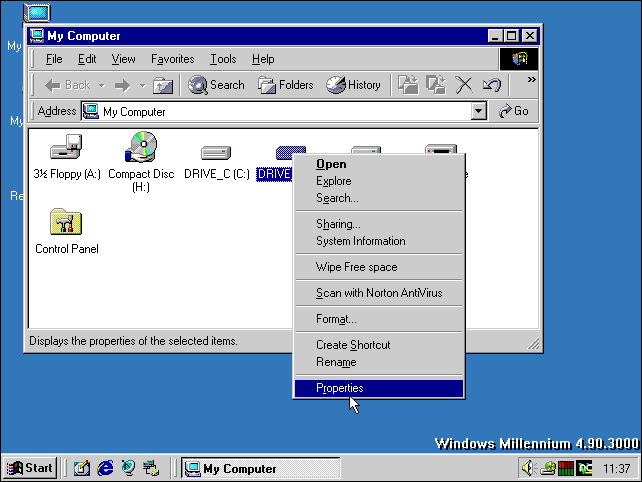Click the Forward arrow in the toolbar
This screenshot has width=642, height=482.
point(122,86)
